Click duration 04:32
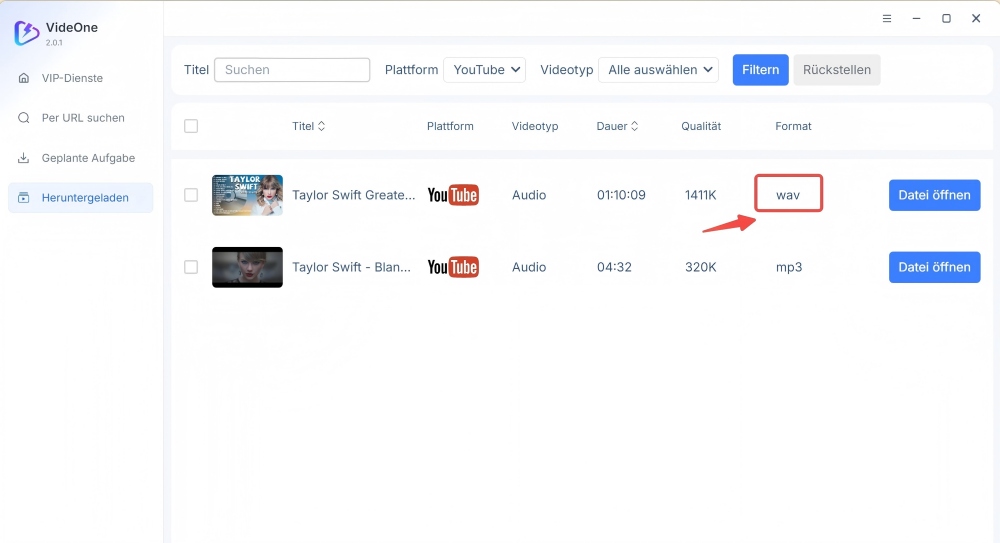This screenshot has width=1000, height=543. point(614,267)
